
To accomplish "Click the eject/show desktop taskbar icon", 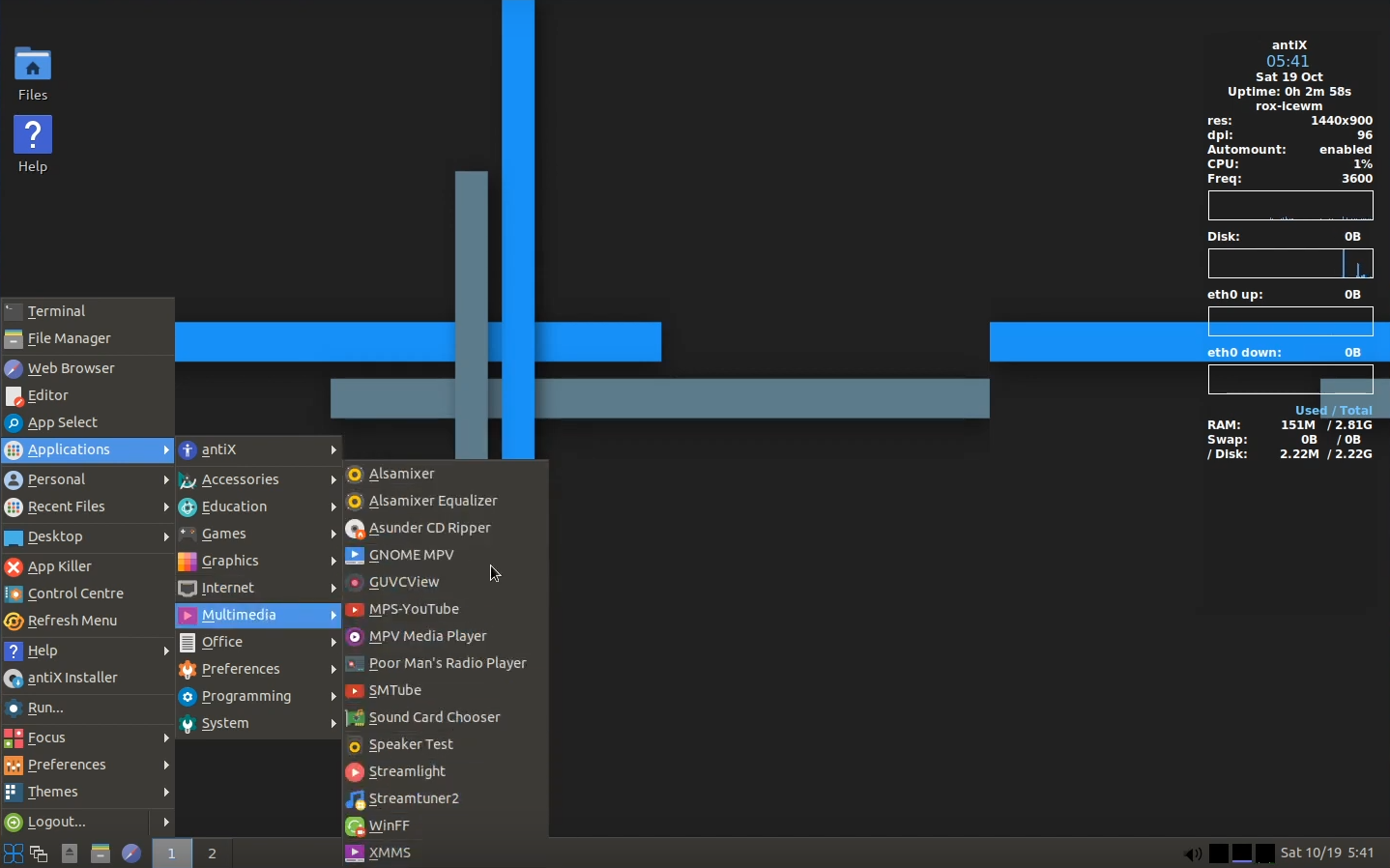I will coord(70,854).
